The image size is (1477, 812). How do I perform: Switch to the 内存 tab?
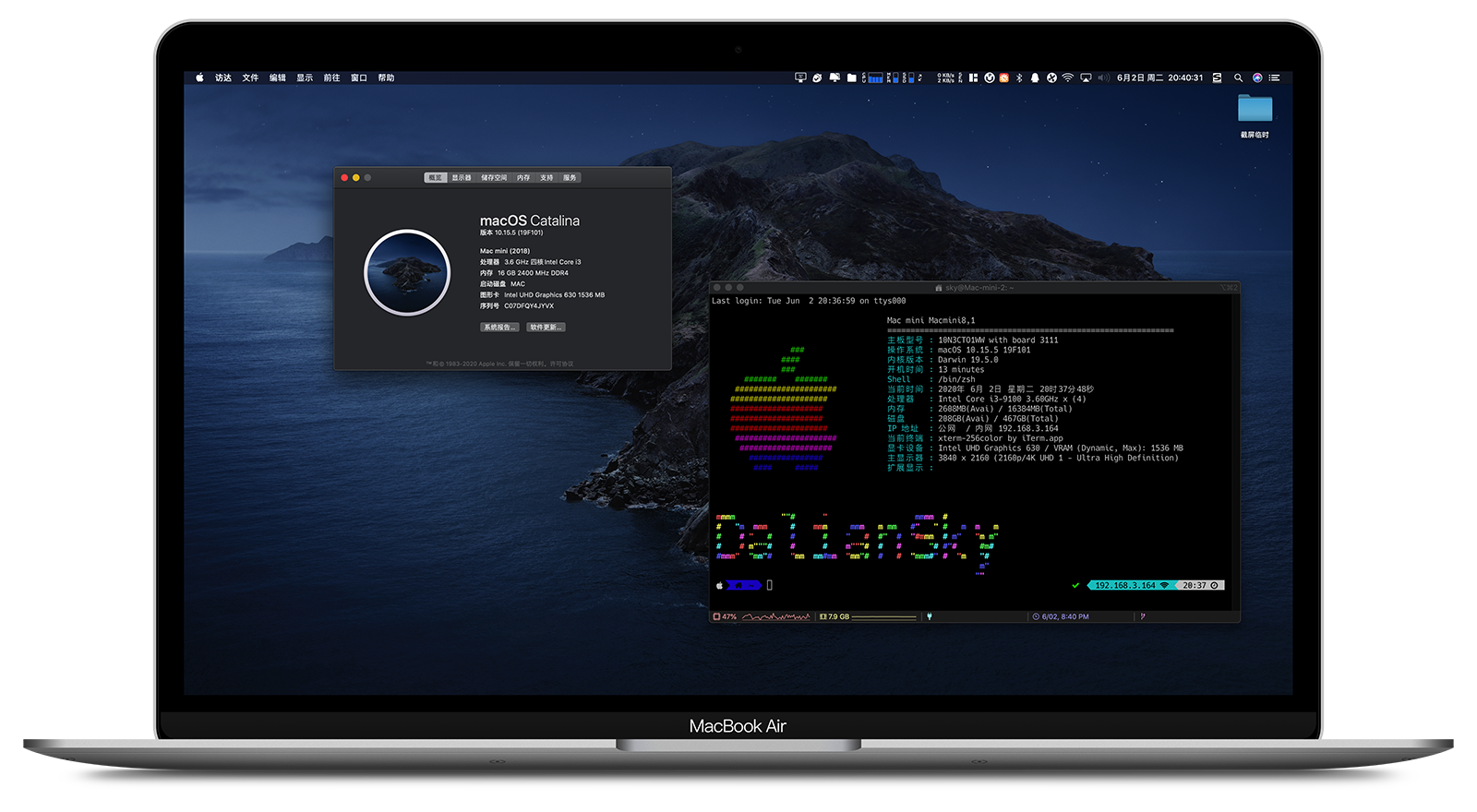click(523, 177)
